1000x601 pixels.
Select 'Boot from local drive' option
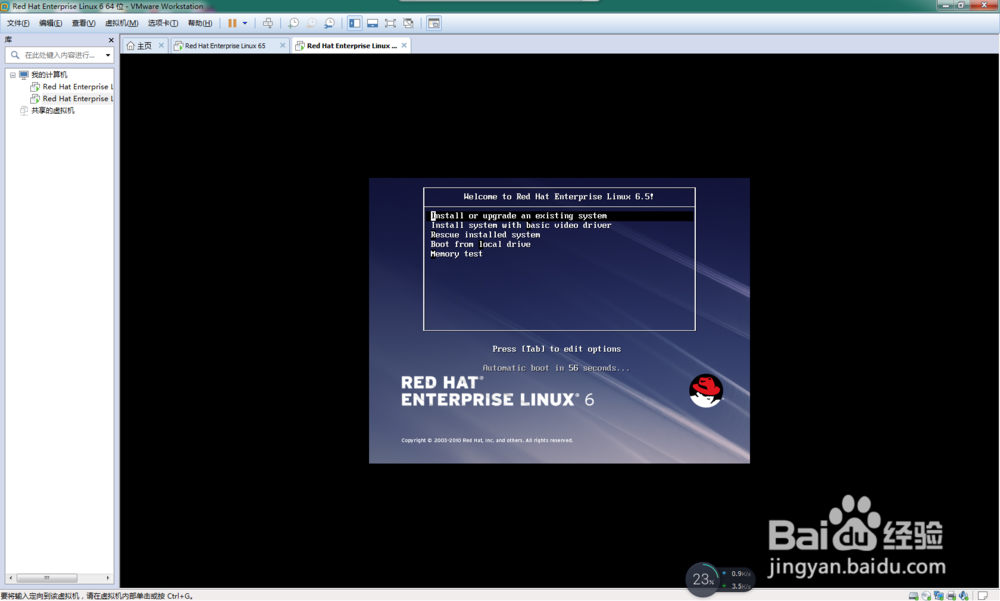point(480,244)
